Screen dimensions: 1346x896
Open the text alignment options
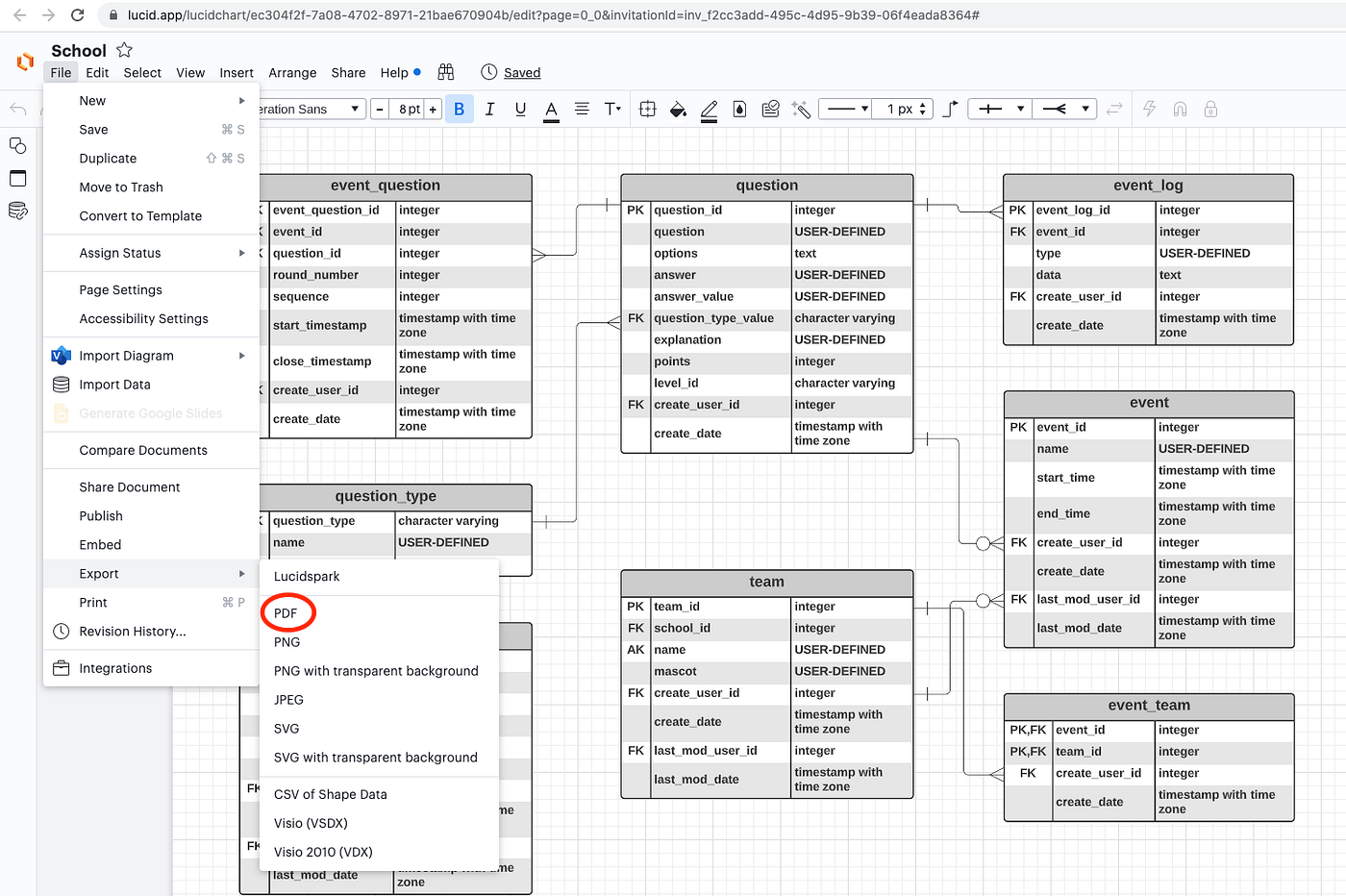(x=582, y=109)
